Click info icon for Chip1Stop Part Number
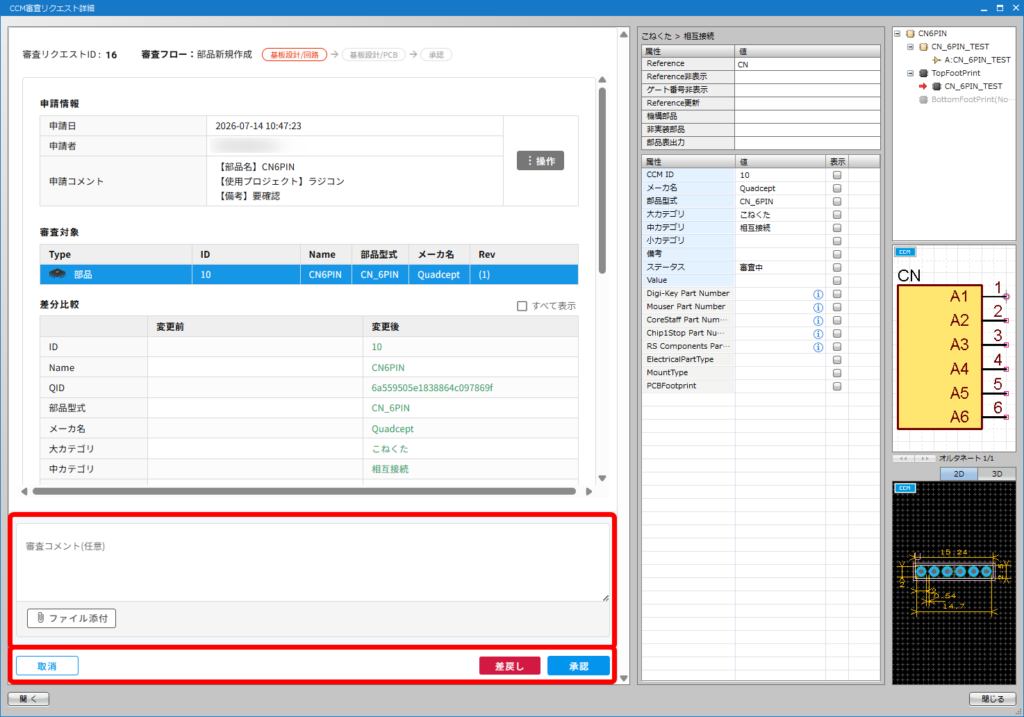 818,334
